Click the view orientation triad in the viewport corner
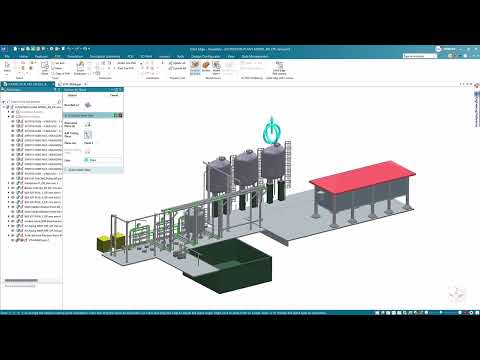 457,294
